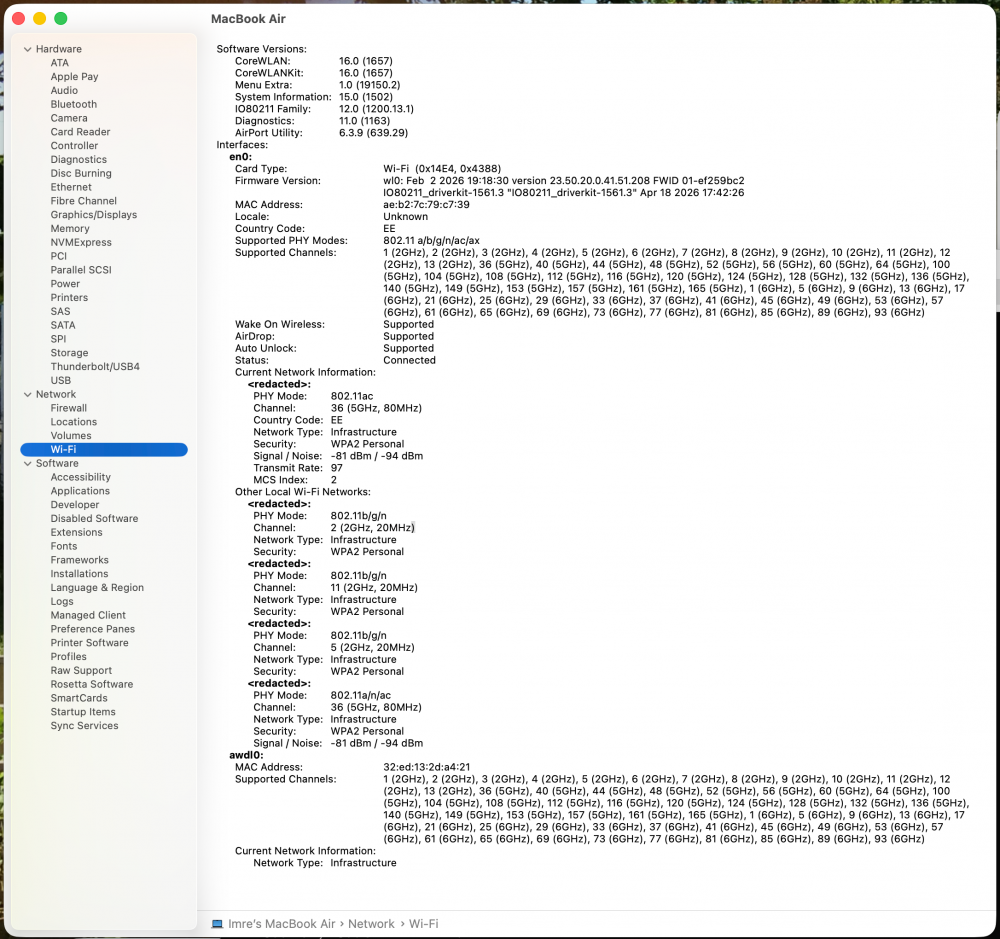Open the Camera hardware entry
Image resolution: width=1000 pixels, height=939 pixels.
coord(69,118)
